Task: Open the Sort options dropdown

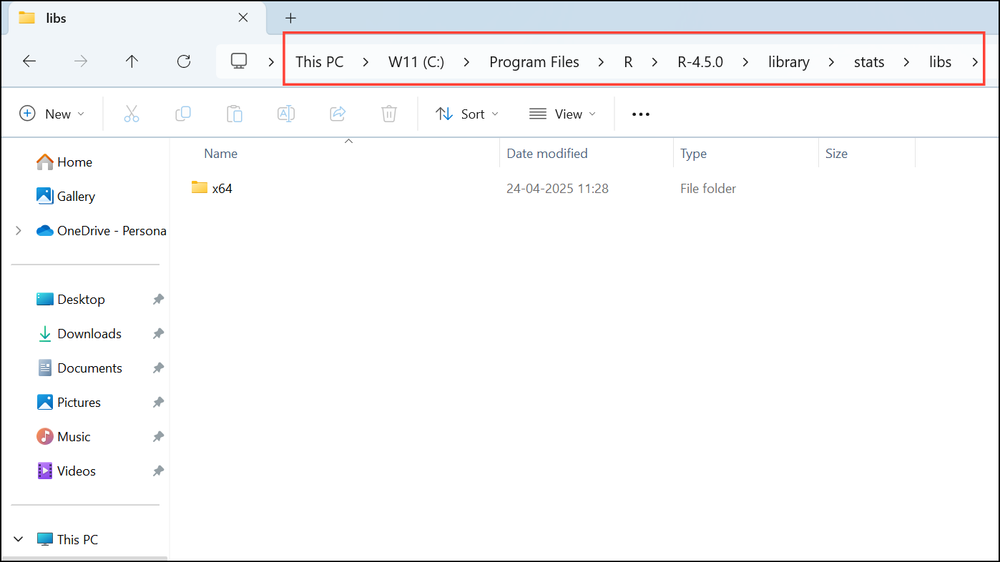Action: coord(467,114)
